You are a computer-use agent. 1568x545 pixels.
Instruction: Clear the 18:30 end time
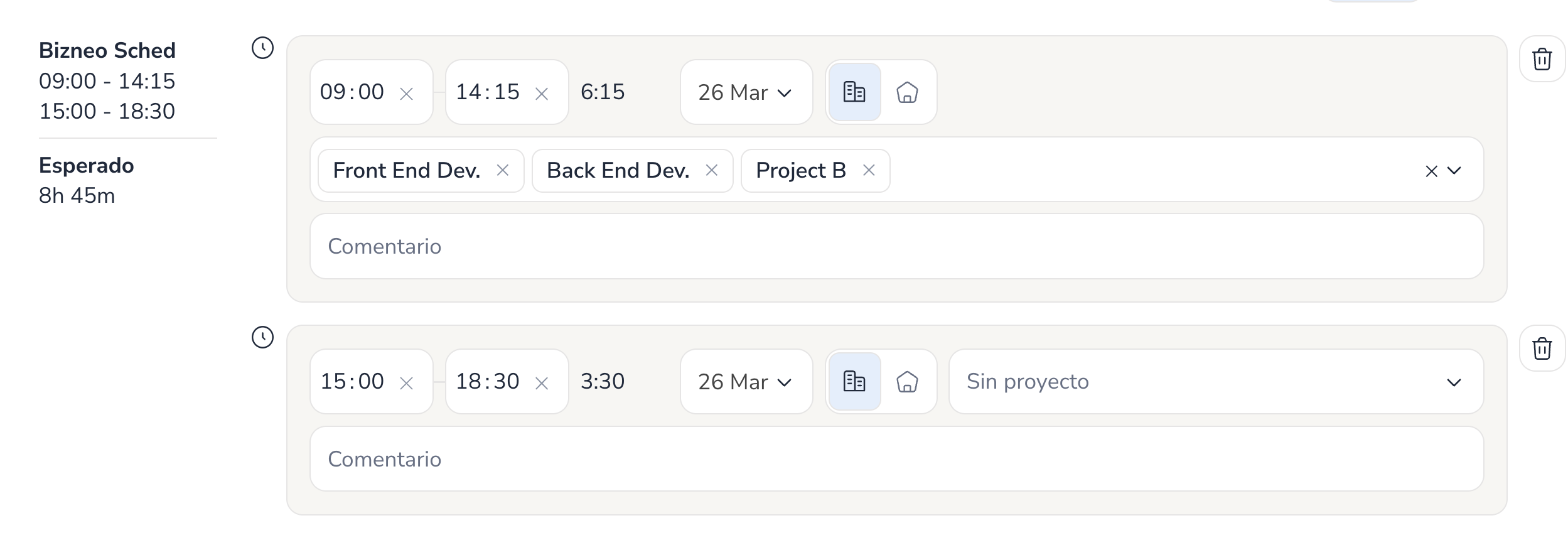pyautogui.click(x=542, y=384)
